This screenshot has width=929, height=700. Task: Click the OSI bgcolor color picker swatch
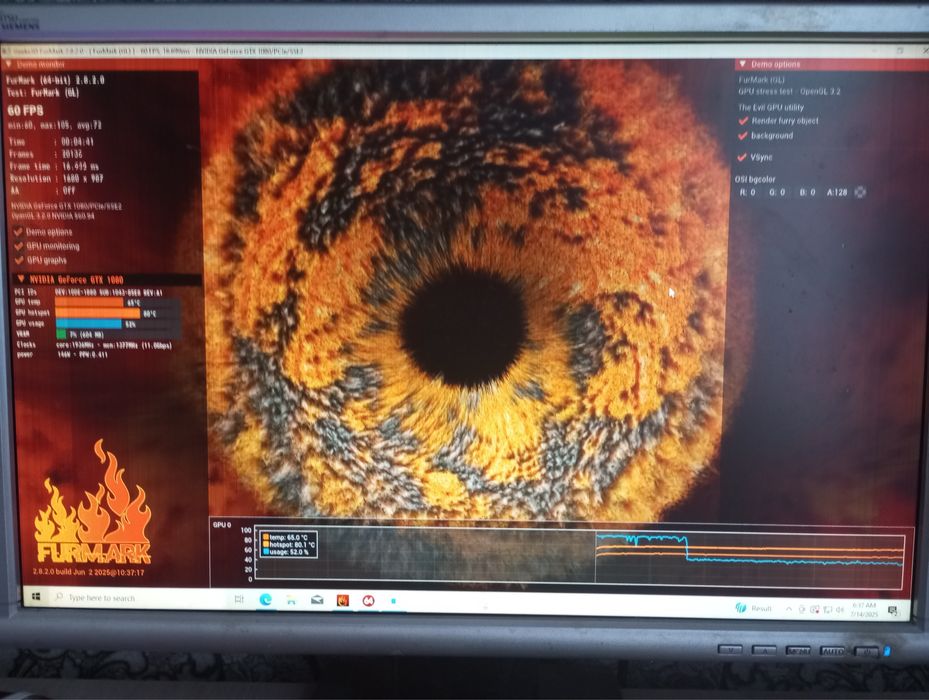(860, 192)
